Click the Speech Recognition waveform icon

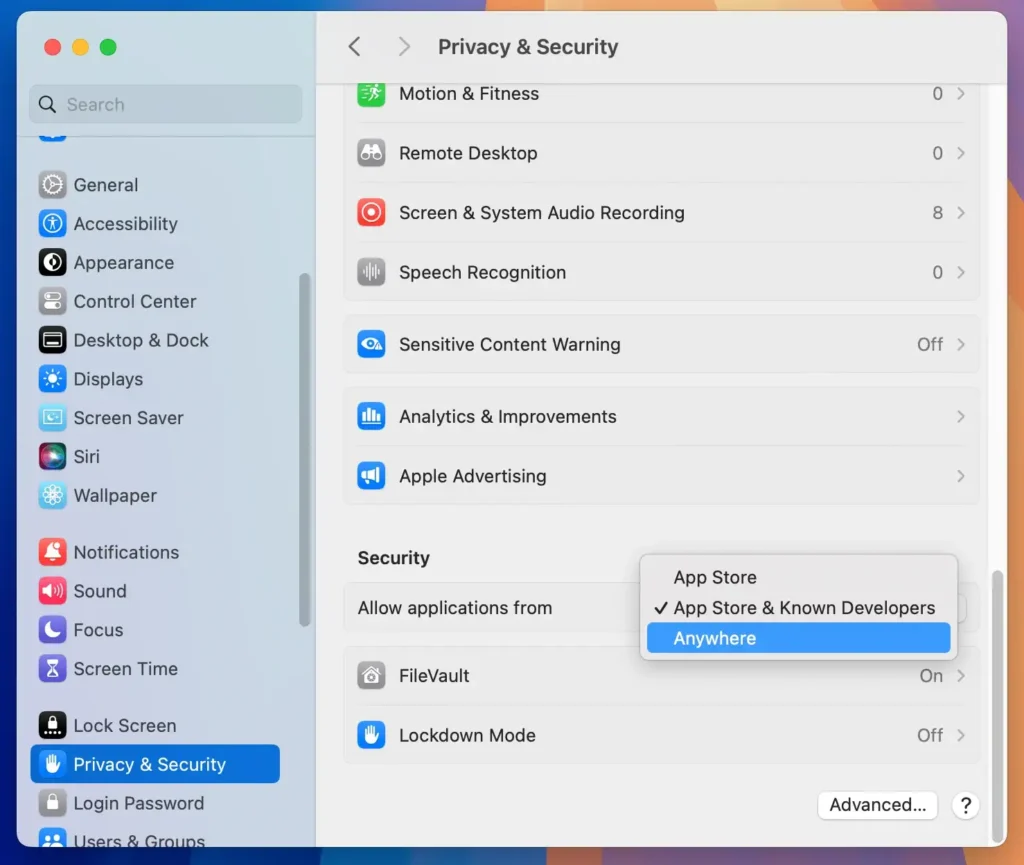pos(371,272)
